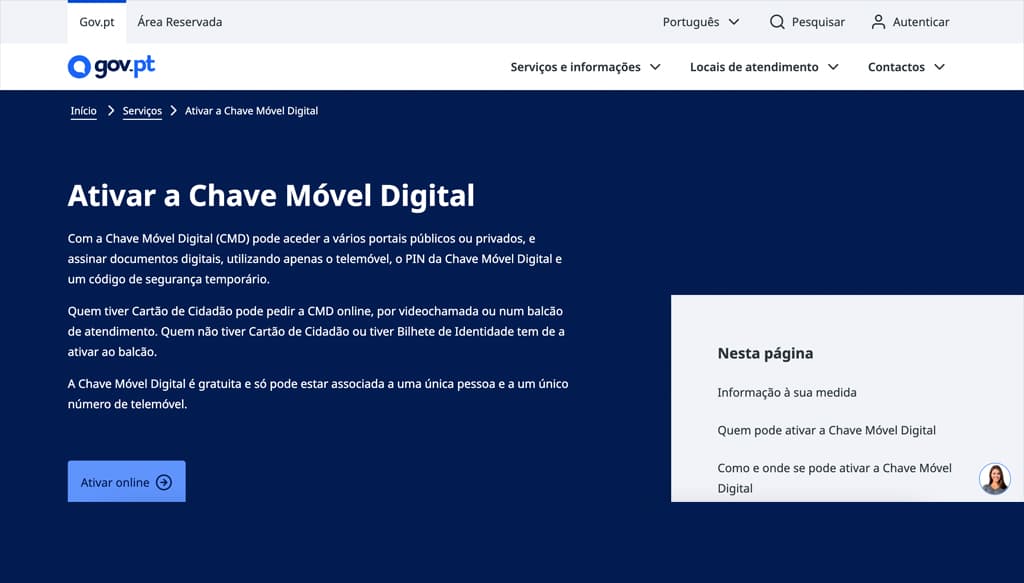
Task: Click the arrow icon inside Ativar online button
Action: click(164, 481)
